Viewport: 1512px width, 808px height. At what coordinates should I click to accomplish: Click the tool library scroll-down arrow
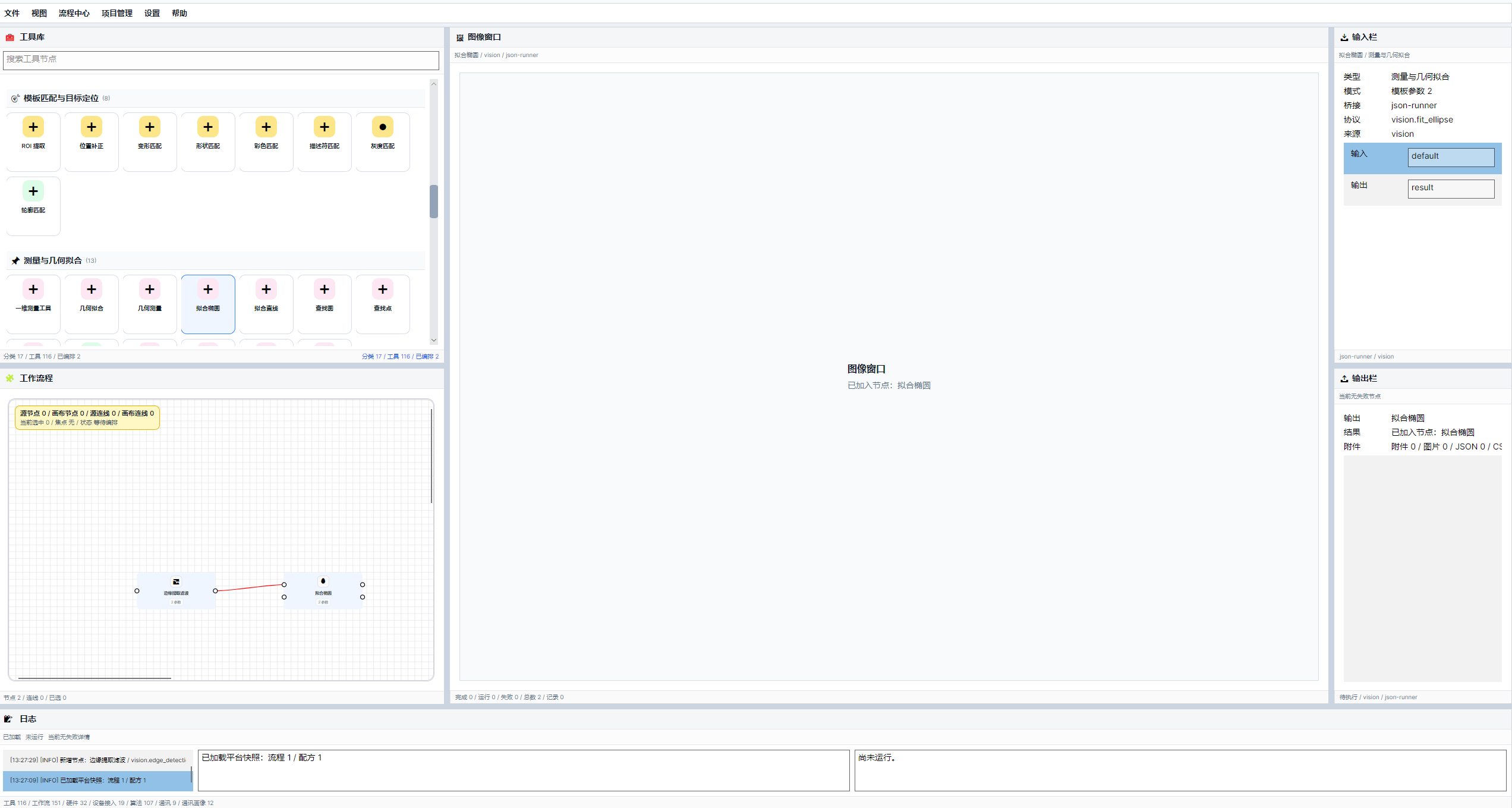(x=434, y=340)
